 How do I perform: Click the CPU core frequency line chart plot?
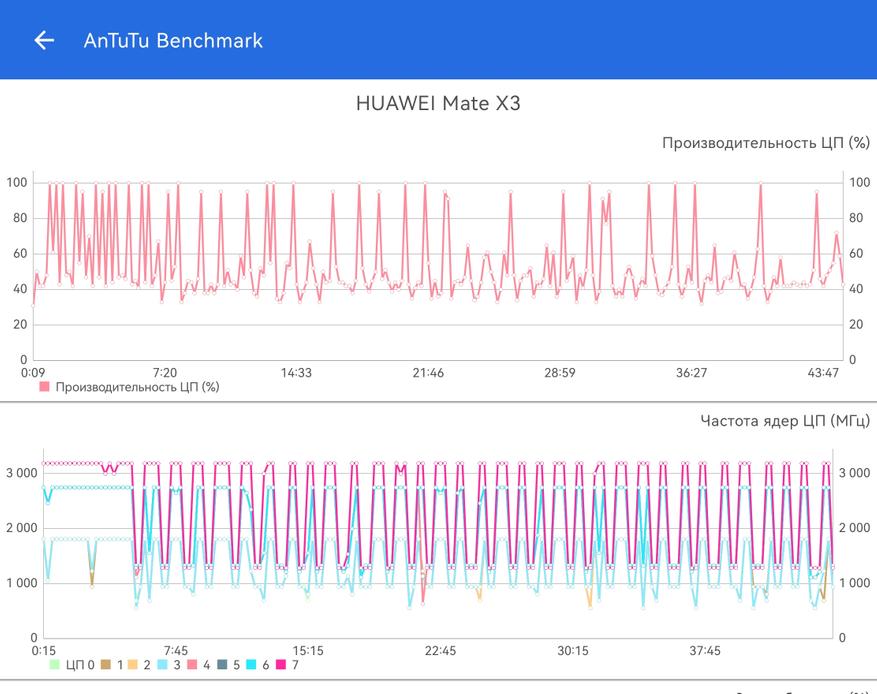(438, 544)
